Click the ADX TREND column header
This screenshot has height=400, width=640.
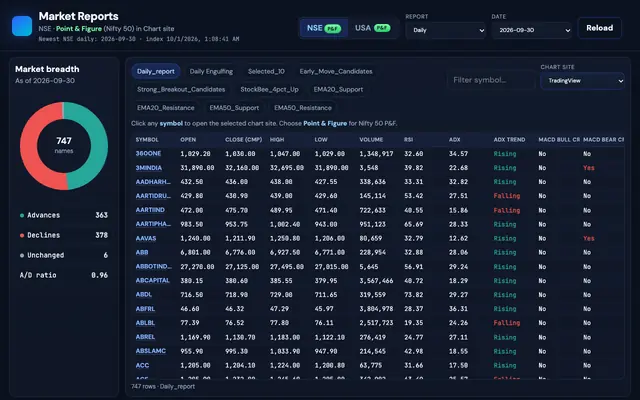(509, 140)
